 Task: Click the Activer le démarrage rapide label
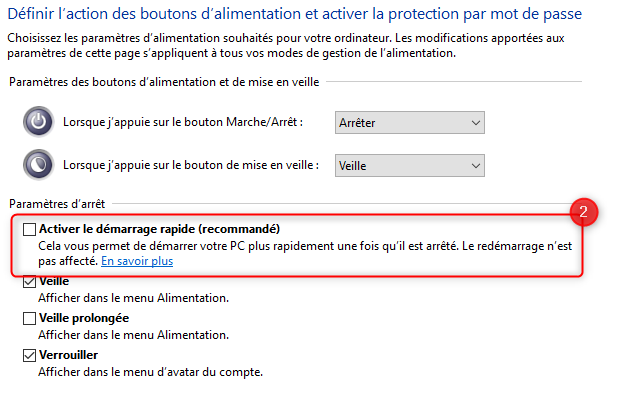pos(159,229)
